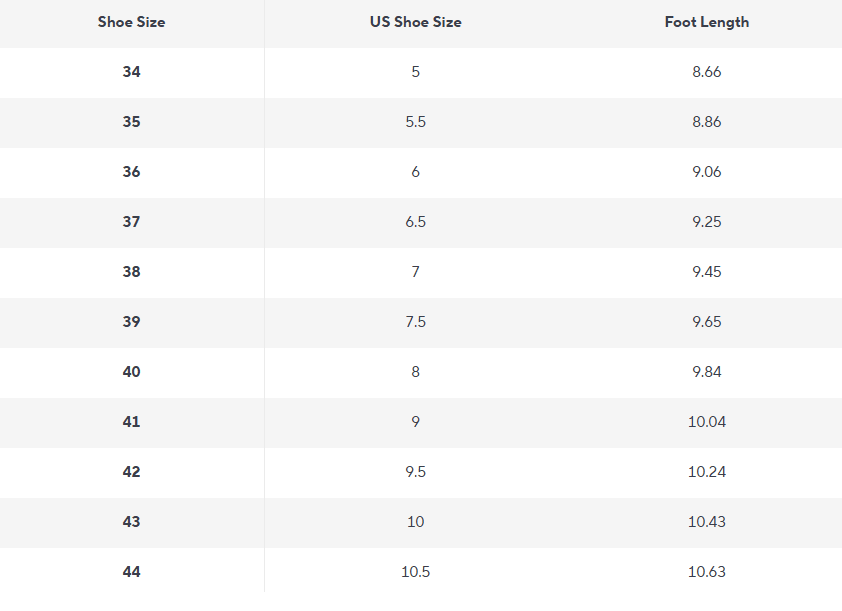Image resolution: width=842 pixels, height=611 pixels.
Task: Select shoe size 34 cell
Action: 132,71
